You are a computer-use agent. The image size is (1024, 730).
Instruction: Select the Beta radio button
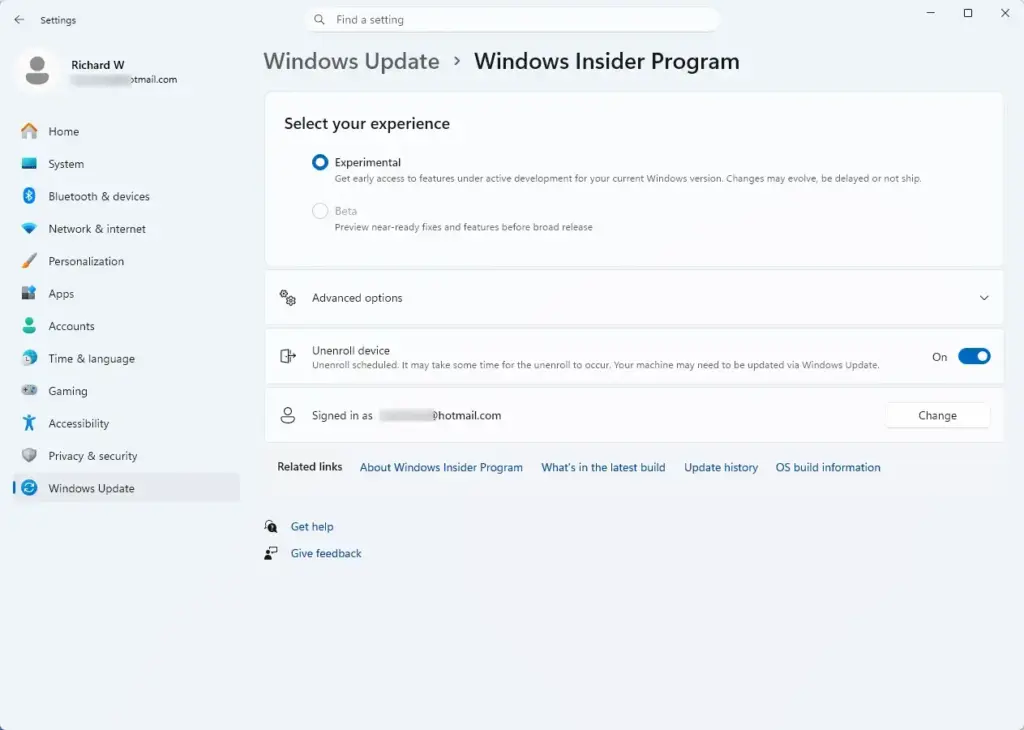pyautogui.click(x=320, y=211)
